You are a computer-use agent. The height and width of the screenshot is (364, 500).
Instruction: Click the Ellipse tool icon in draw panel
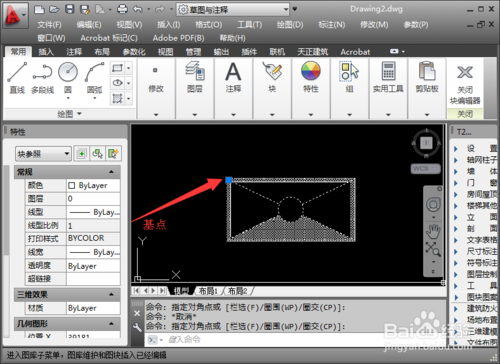pyautogui.click(x=118, y=83)
